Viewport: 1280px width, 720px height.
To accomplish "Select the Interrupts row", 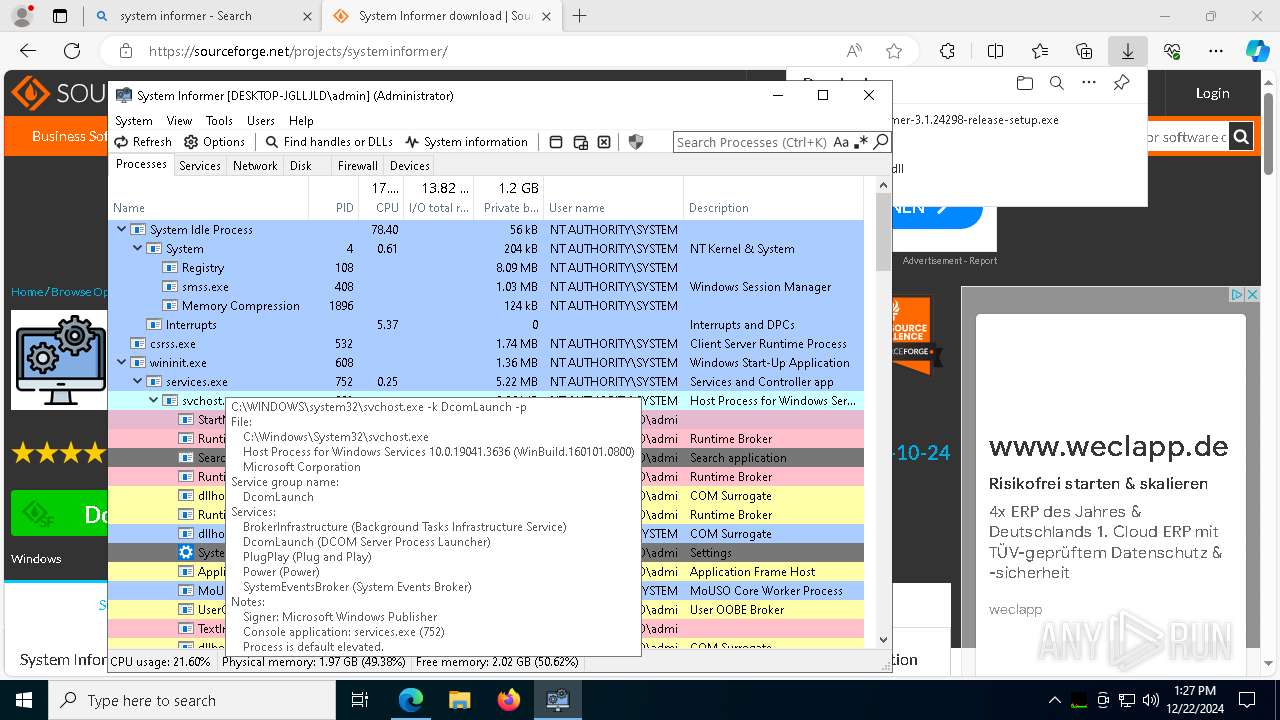I will (486, 324).
